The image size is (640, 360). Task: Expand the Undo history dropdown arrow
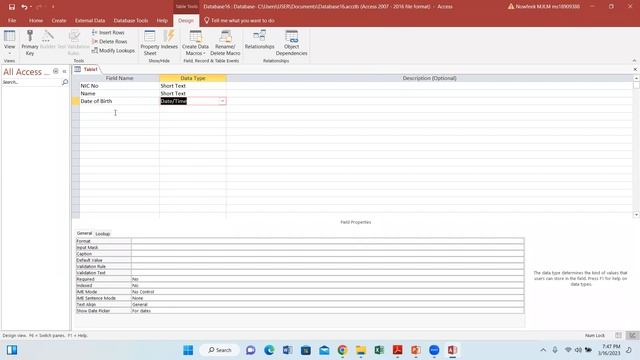[x=31, y=7]
